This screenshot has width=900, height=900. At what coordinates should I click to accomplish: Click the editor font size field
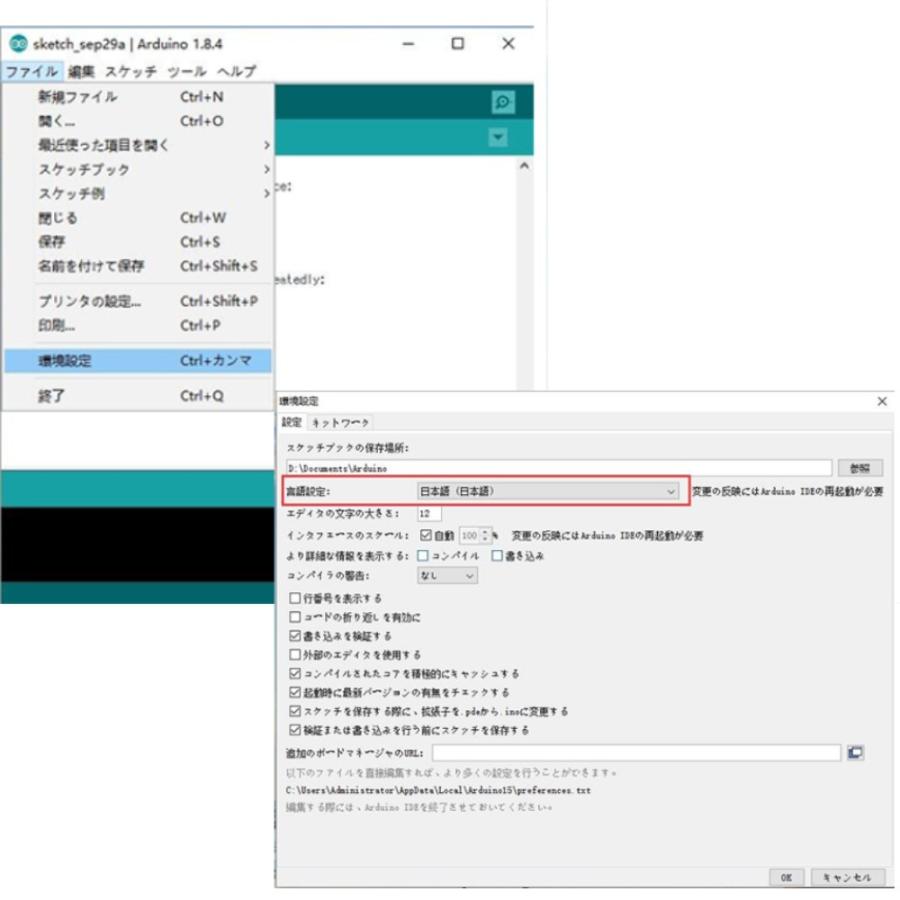pyautogui.click(x=429, y=513)
